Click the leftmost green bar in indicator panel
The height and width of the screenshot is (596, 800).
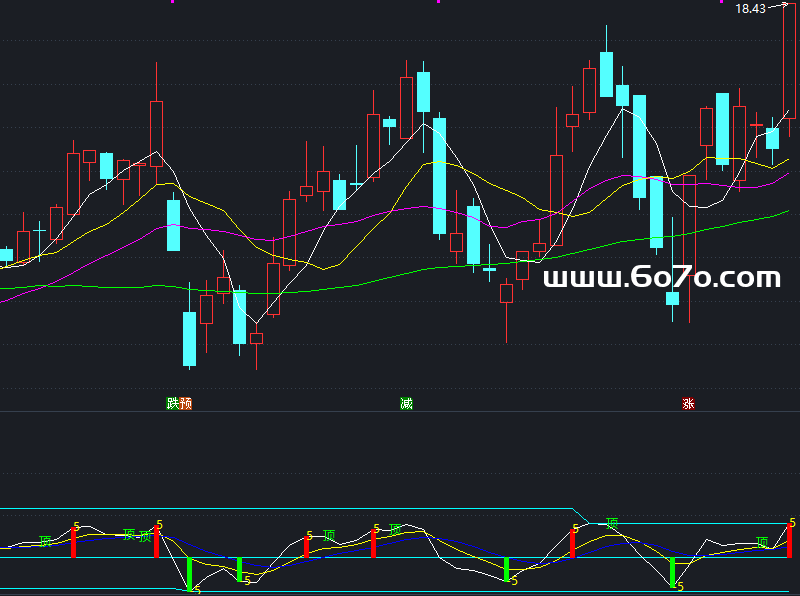pyautogui.click(x=189, y=573)
